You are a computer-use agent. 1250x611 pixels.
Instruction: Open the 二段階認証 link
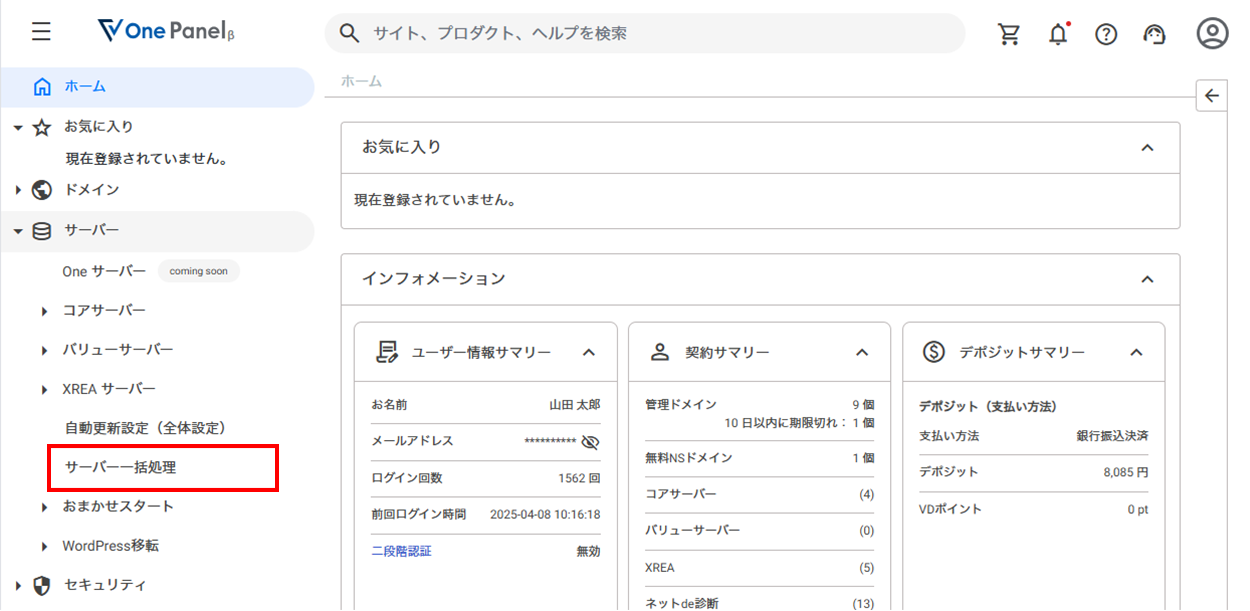point(401,551)
